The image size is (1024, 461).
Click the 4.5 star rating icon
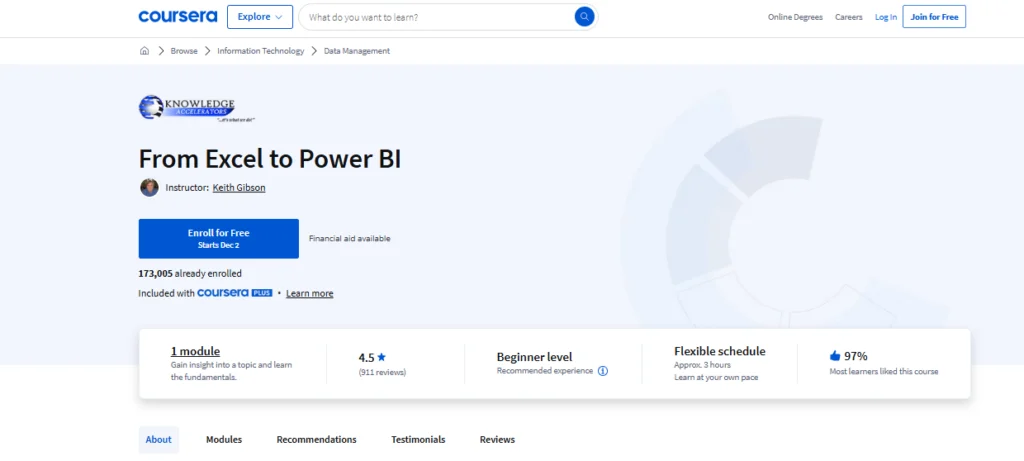tap(381, 357)
